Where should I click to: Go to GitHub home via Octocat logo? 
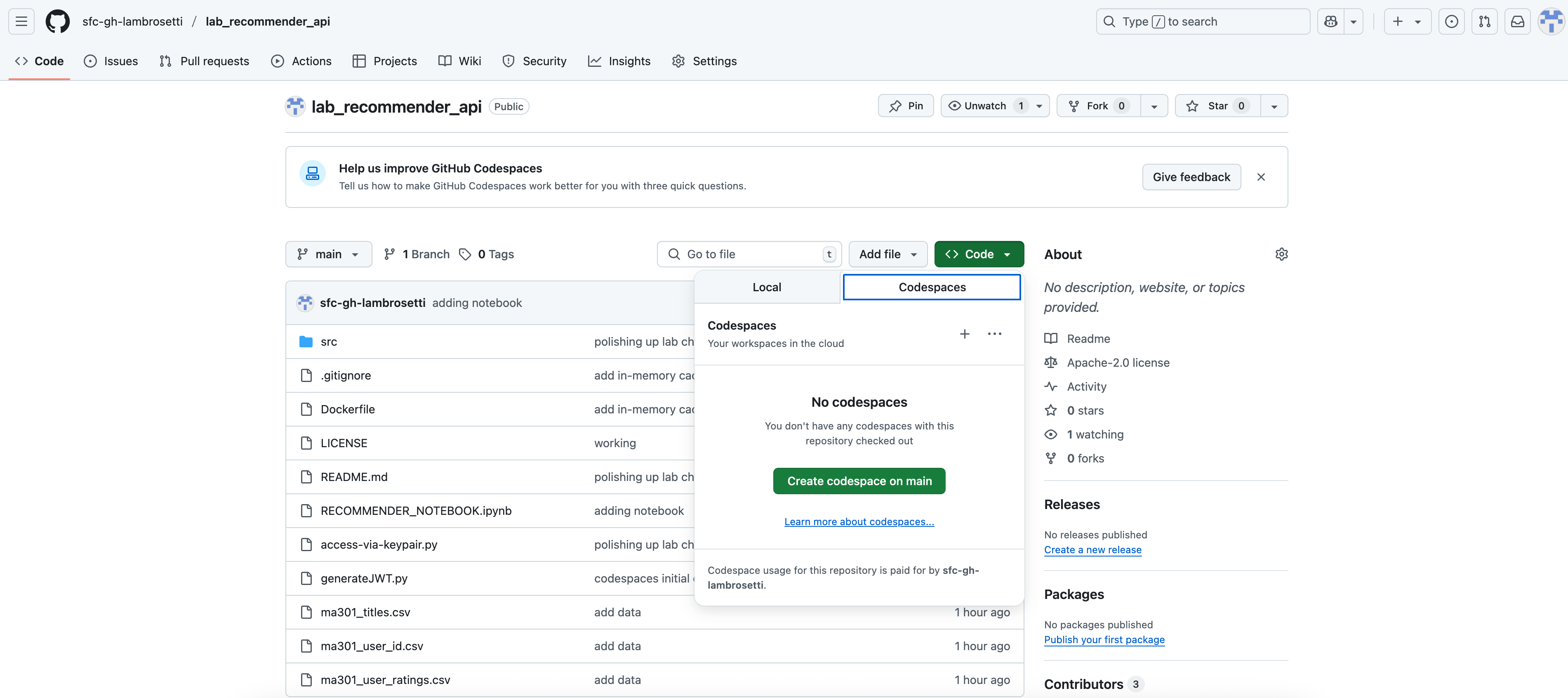click(x=58, y=21)
